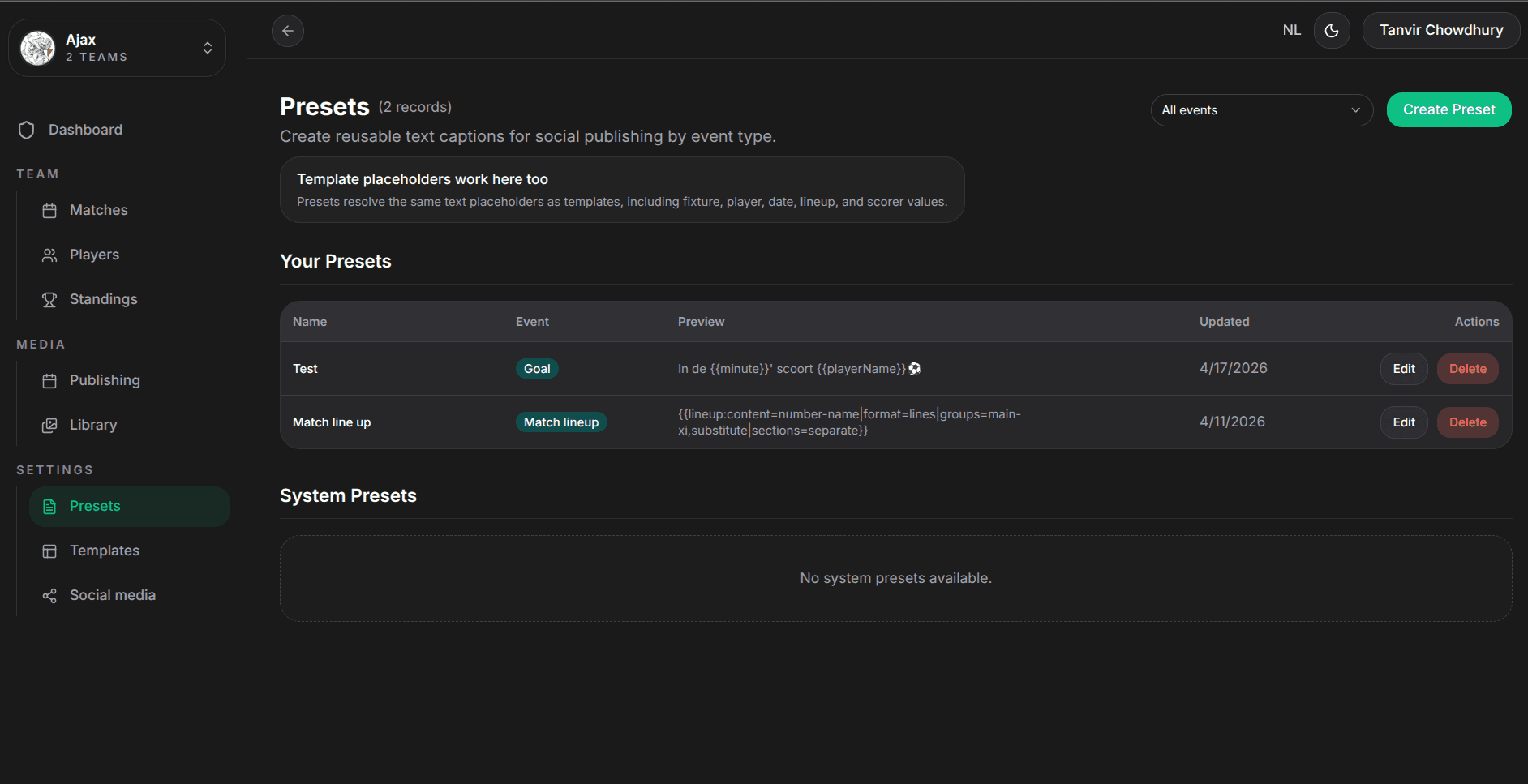This screenshot has height=784, width=1528.
Task: Click the Name column header
Action: (310, 322)
